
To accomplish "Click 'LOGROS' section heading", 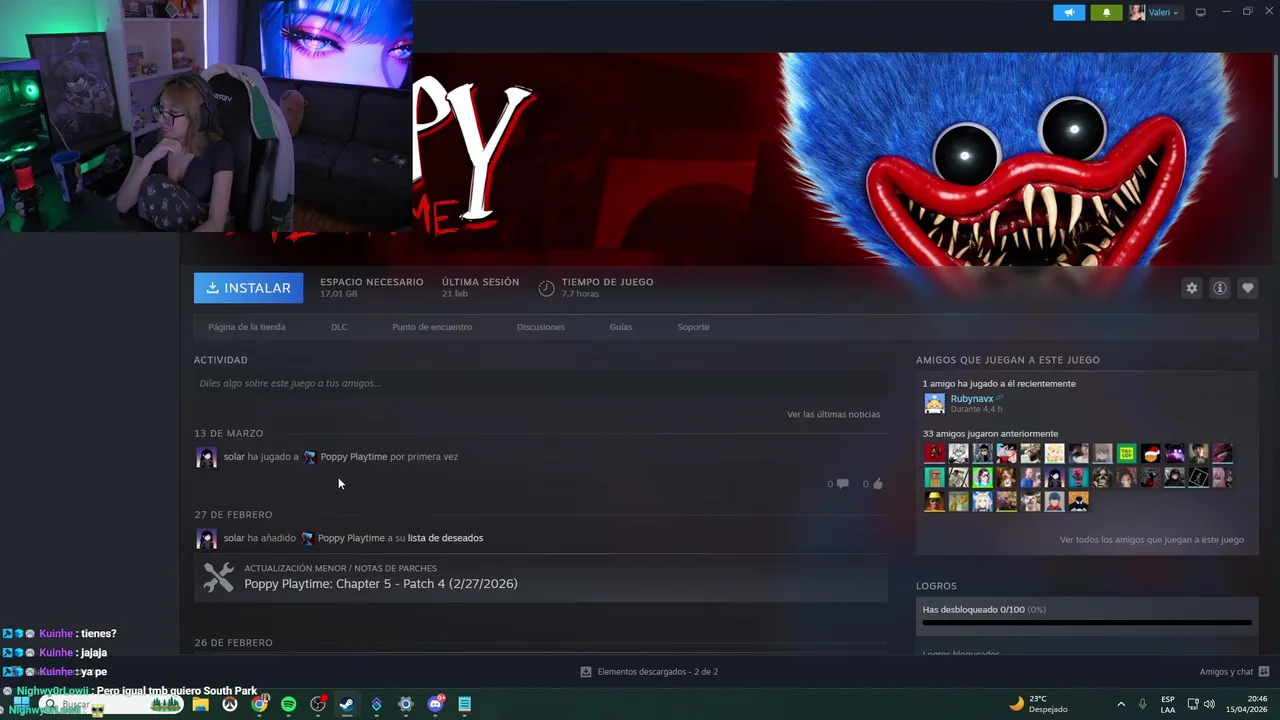I will (937, 586).
